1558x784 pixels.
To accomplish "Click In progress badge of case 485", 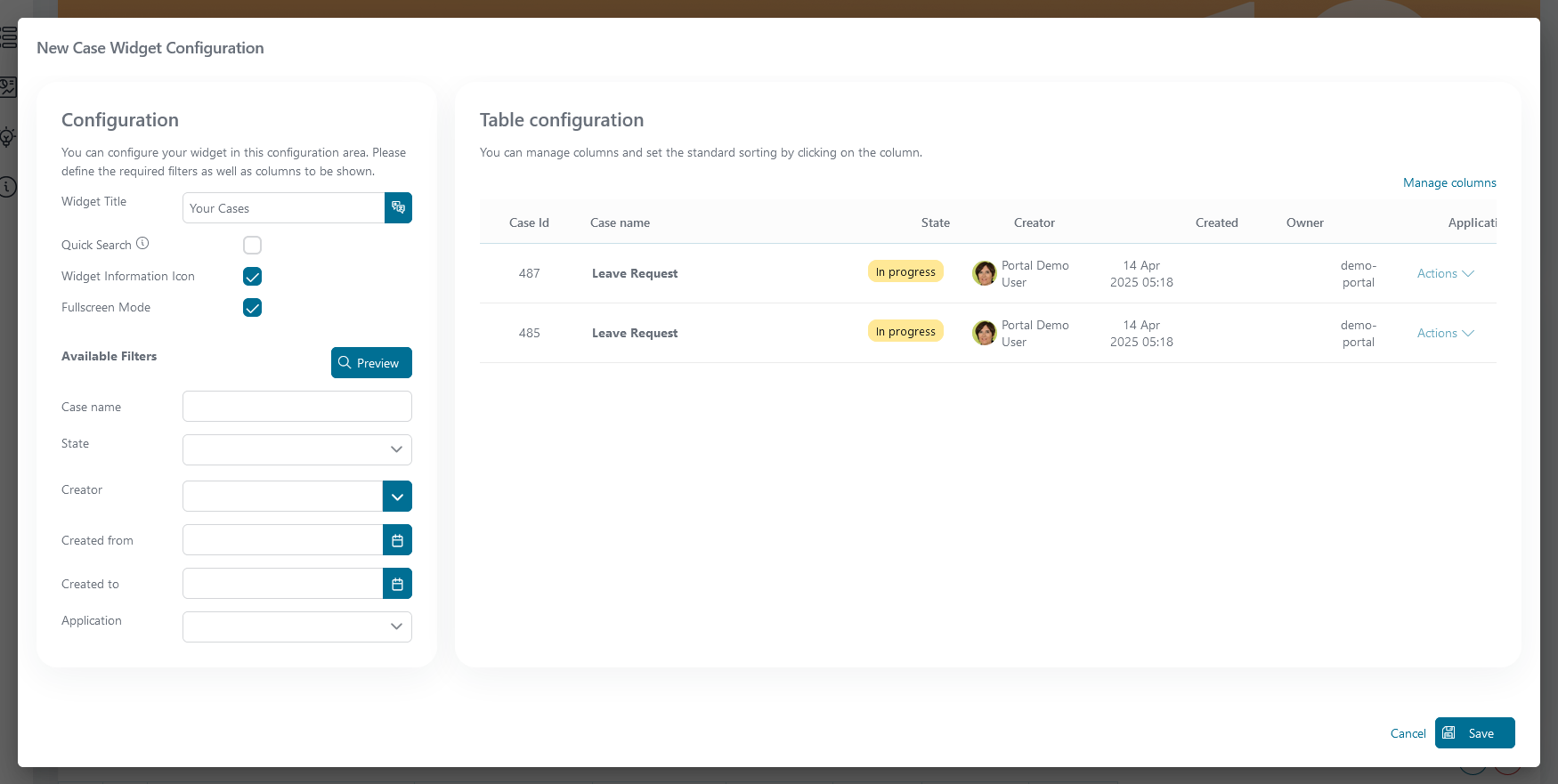I will (x=905, y=331).
